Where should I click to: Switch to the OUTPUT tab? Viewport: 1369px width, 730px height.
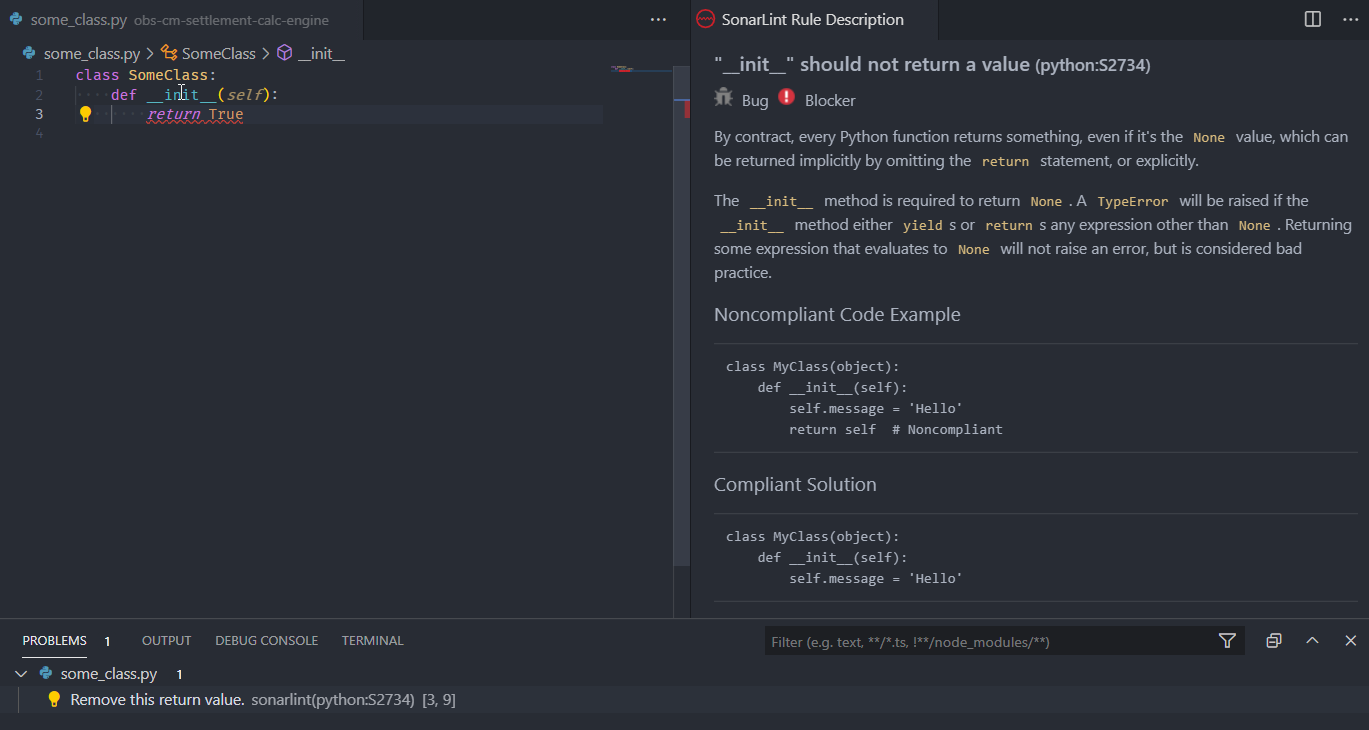point(166,641)
